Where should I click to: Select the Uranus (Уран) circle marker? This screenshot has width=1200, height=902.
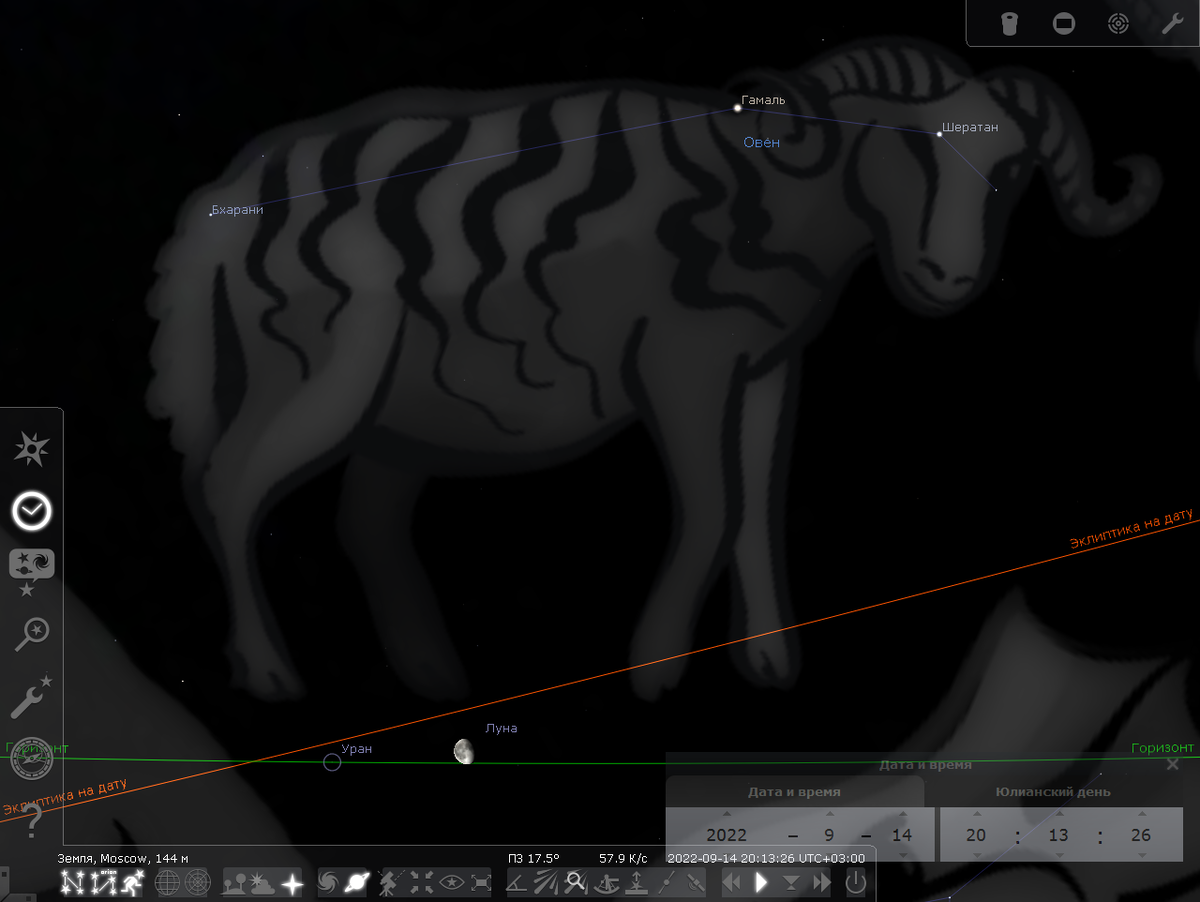click(x=332, y=762)
